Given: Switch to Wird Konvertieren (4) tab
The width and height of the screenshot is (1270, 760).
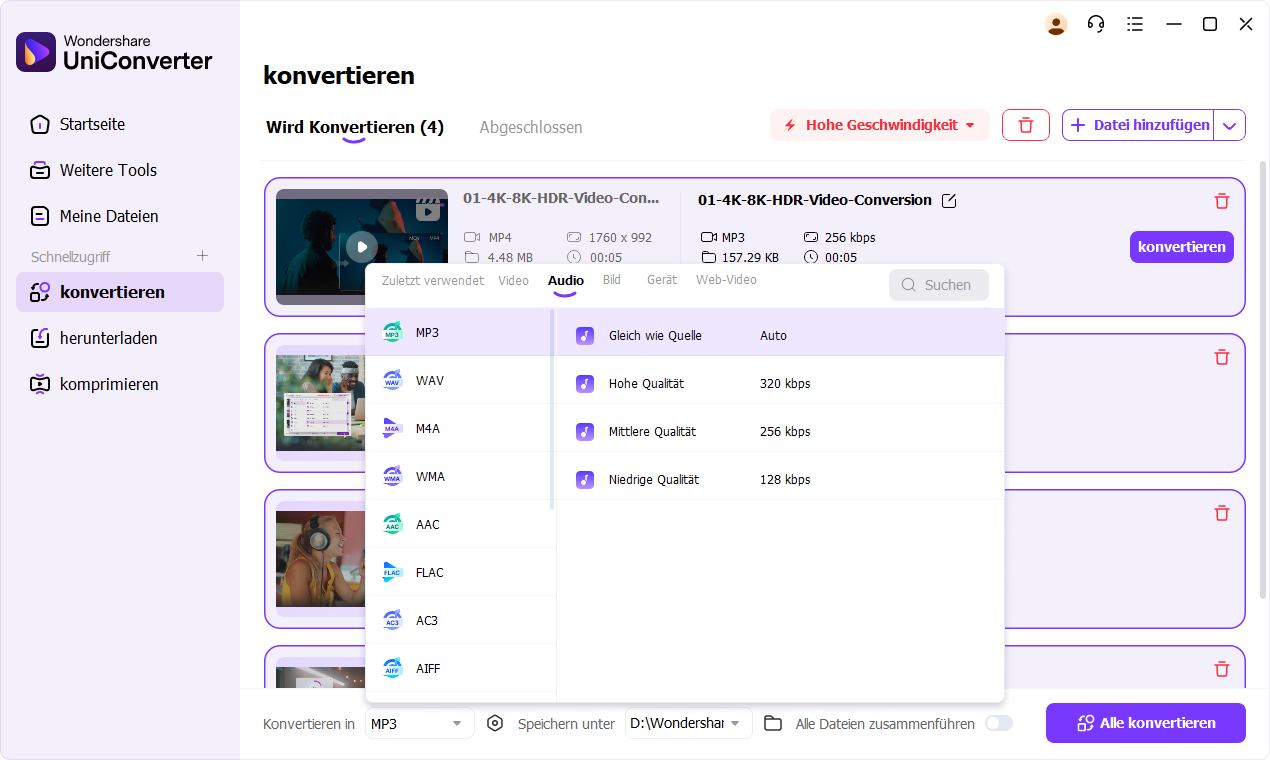Looking at the screenshot, I should (355, 127).
